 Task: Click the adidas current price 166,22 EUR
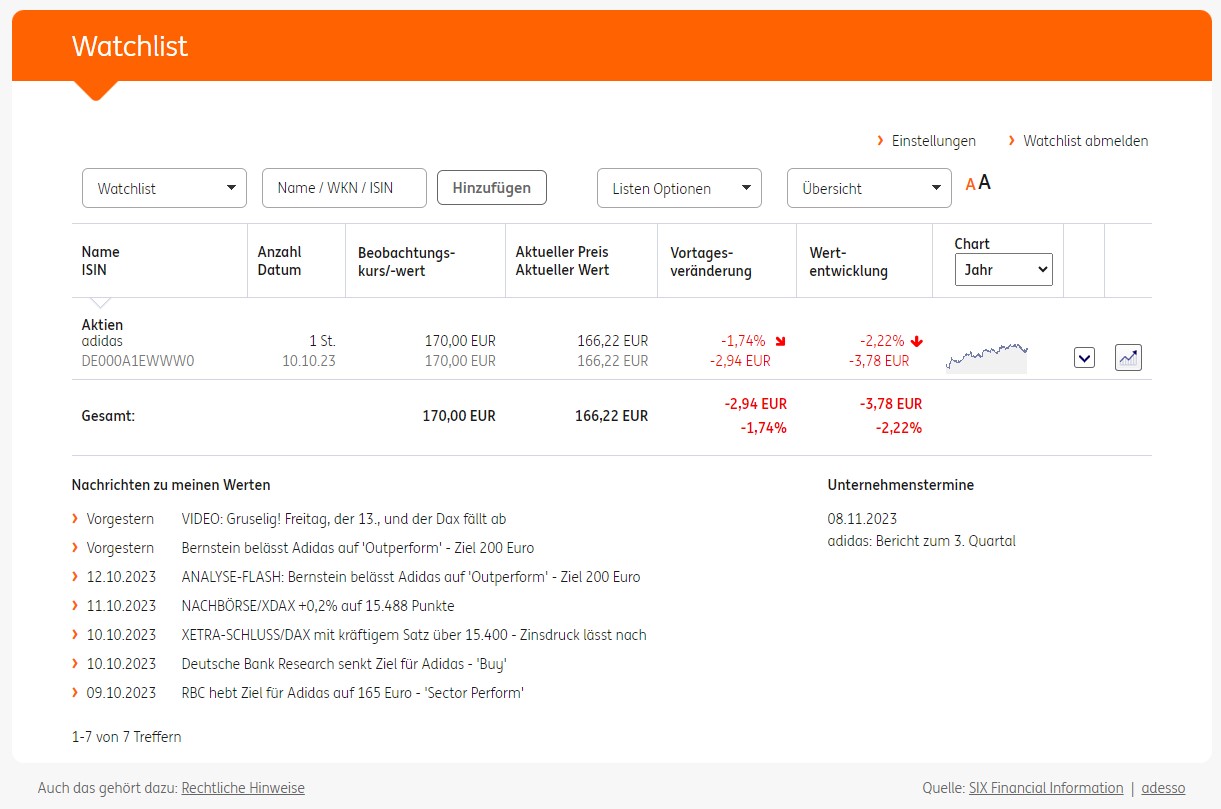612,341
